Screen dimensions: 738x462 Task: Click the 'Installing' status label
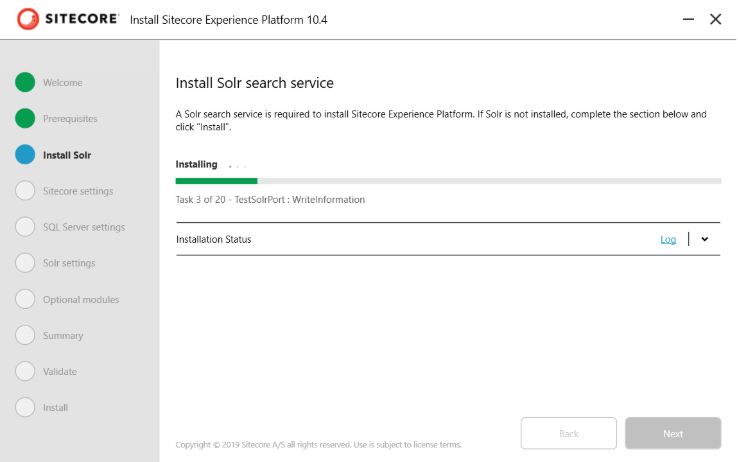(196, 164)
